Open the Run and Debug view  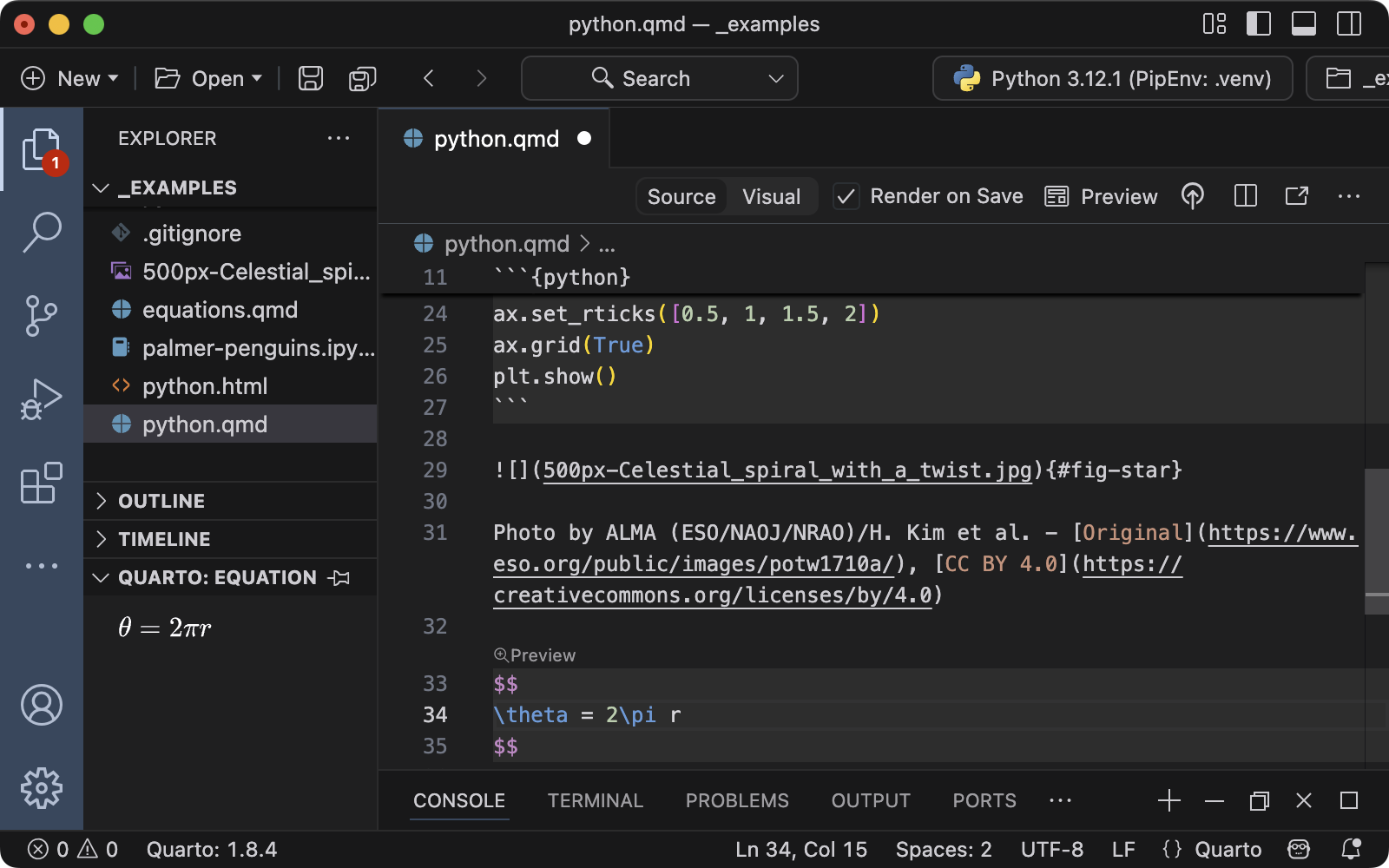41,399
